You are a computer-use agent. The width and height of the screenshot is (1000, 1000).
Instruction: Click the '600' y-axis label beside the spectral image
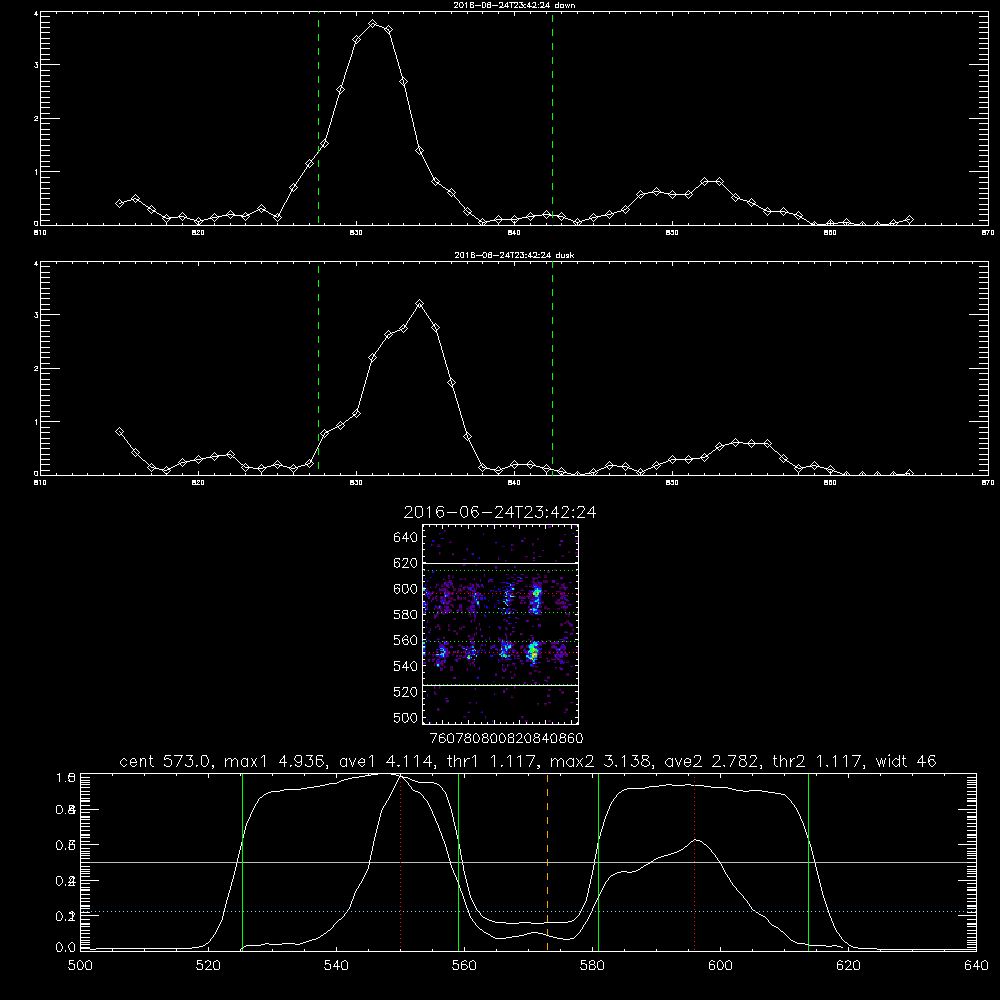coord(405,589)
